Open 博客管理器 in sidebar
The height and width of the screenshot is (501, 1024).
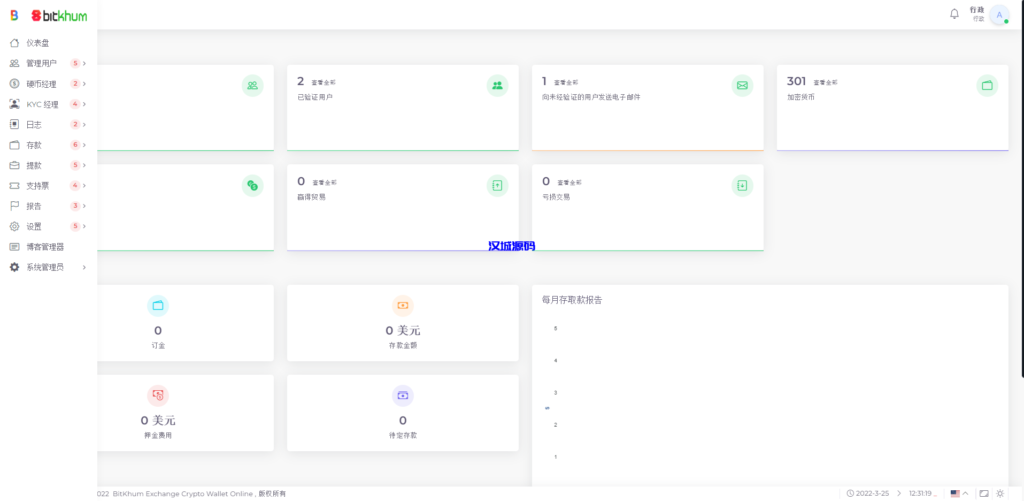point(45,247)
